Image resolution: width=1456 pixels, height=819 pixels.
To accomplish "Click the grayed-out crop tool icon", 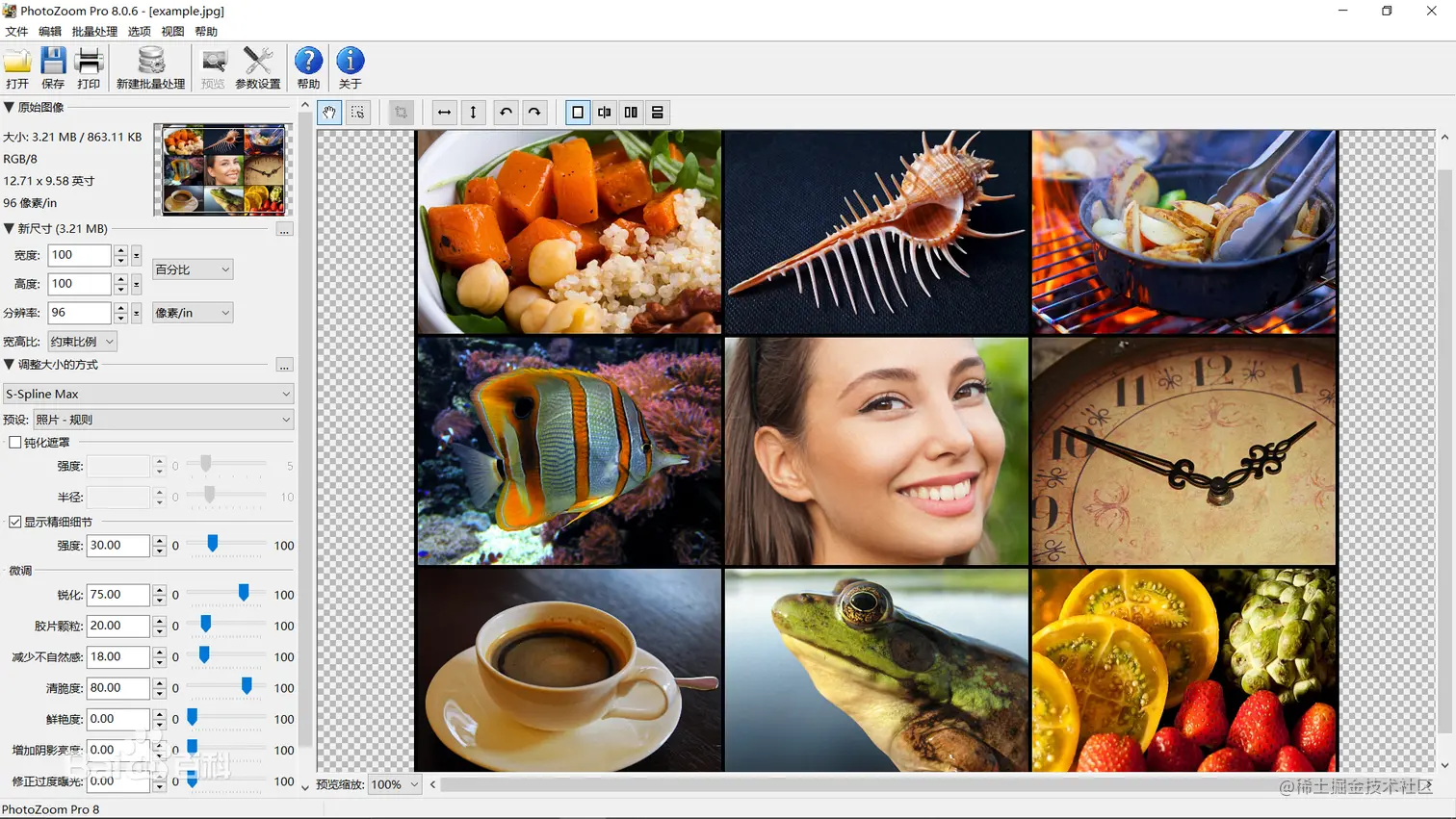I will click(401, 113).
